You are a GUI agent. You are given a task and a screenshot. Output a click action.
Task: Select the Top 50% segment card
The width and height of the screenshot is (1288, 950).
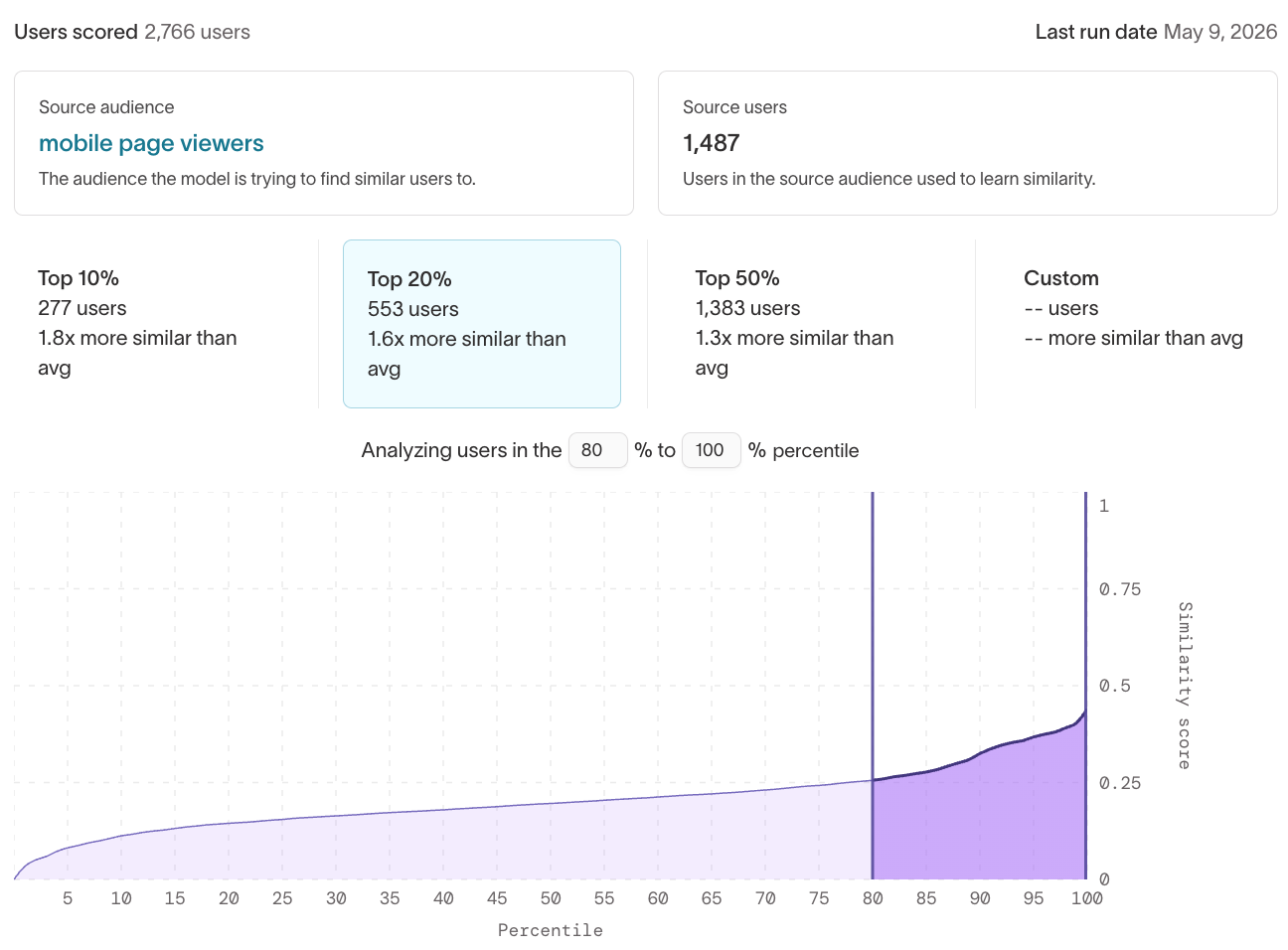click(x=811, y=323)
